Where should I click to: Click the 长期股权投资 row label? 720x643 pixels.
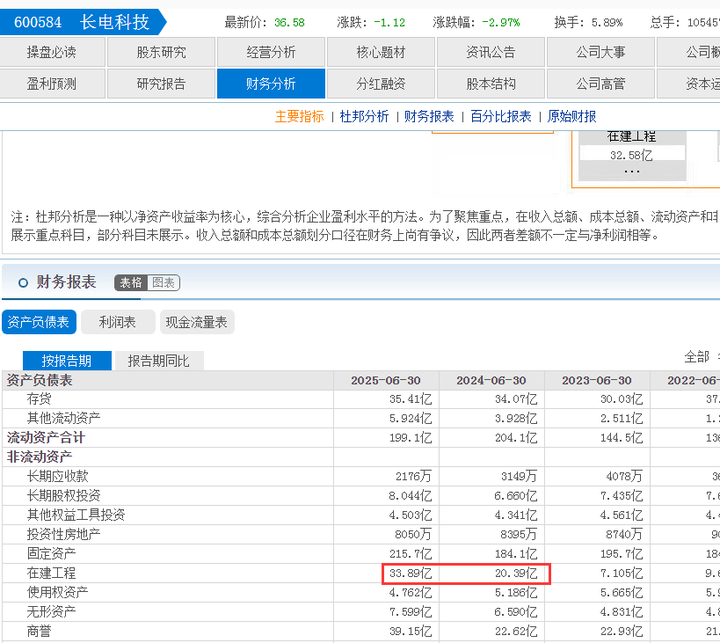63,496
